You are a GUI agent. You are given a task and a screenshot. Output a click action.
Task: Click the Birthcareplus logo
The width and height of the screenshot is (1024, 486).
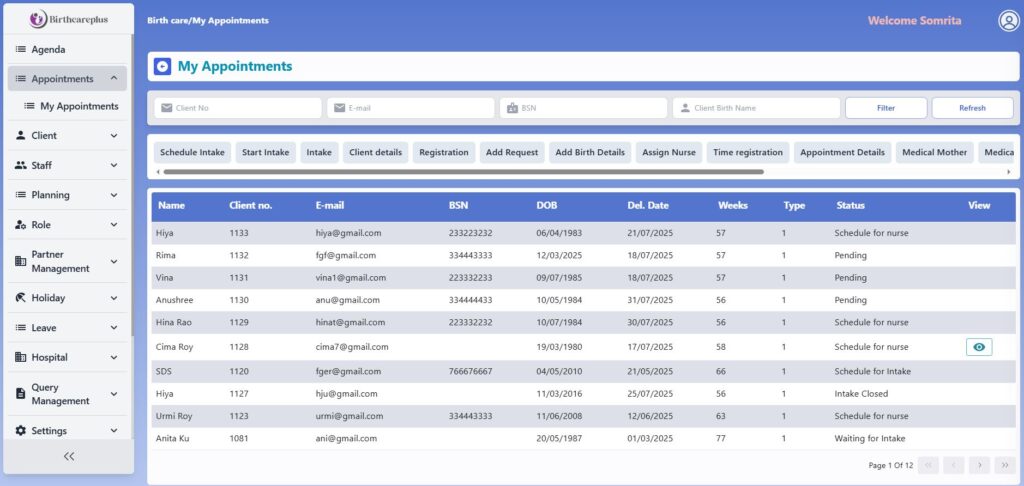point(68,19)
